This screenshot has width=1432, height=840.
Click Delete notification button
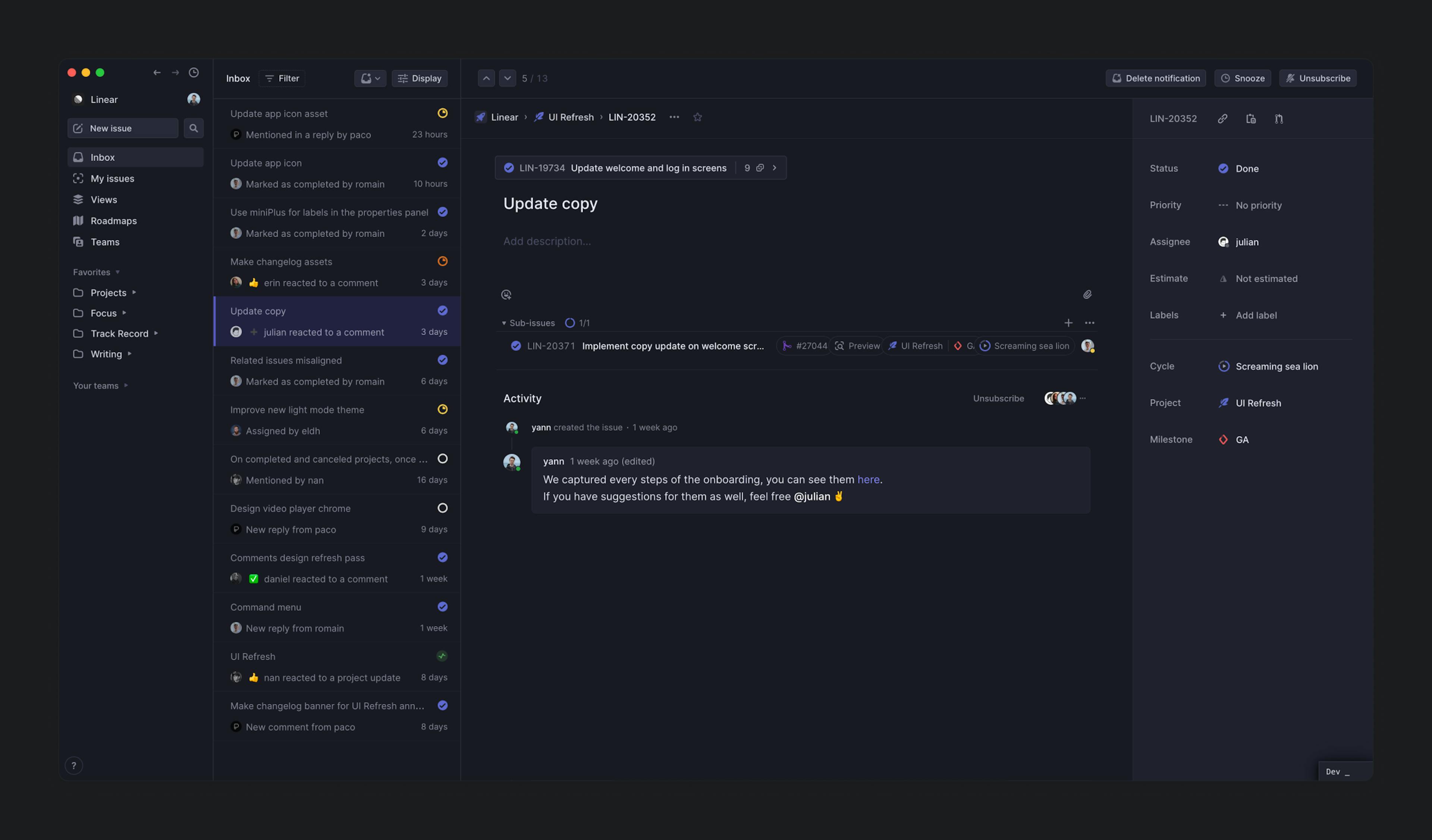pyautogui.click(x=1155, y=78)
